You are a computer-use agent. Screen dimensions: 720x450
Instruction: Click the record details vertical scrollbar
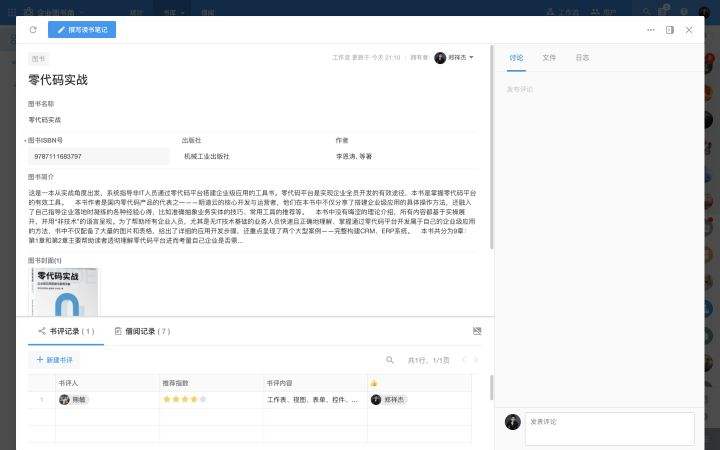(492, 147)
